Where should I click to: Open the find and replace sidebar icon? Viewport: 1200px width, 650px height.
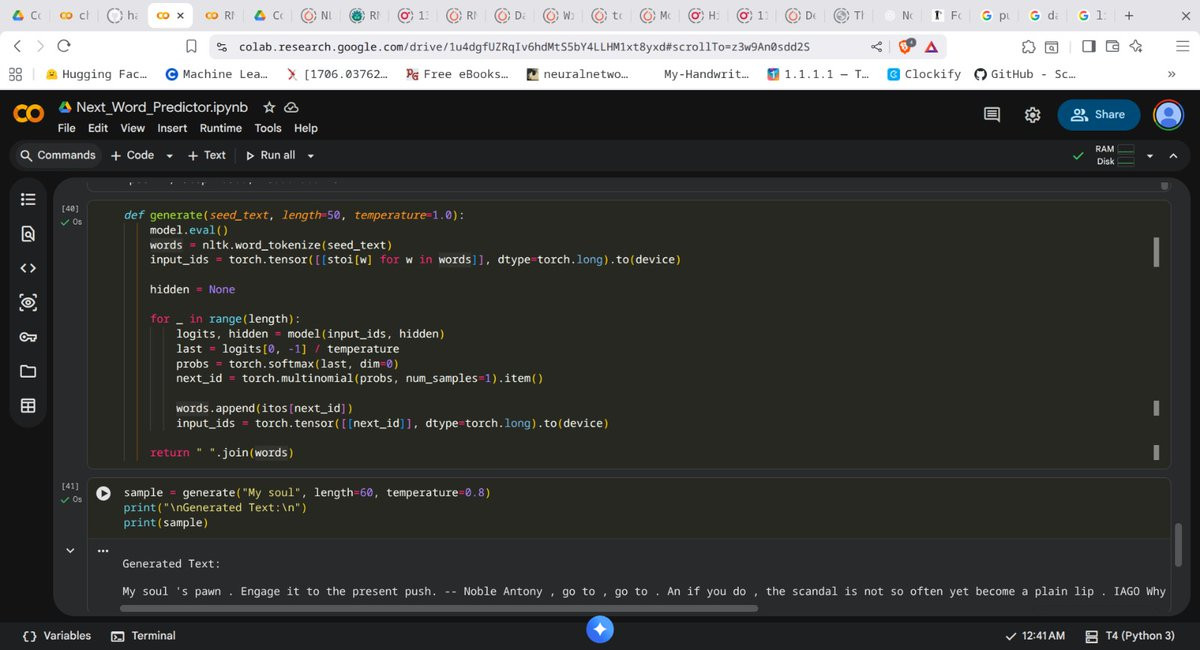(x=28, y=234)
